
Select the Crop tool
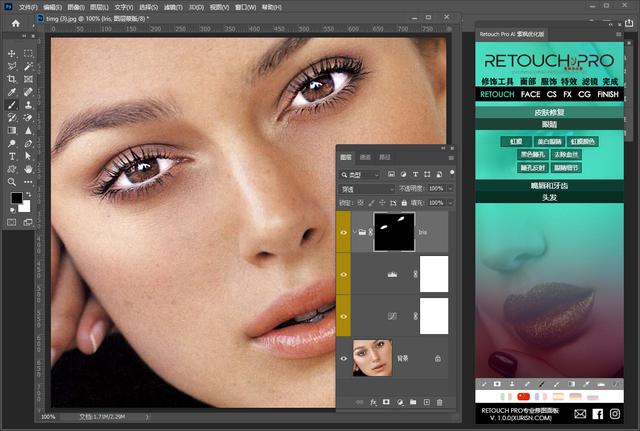pos(11,79)
